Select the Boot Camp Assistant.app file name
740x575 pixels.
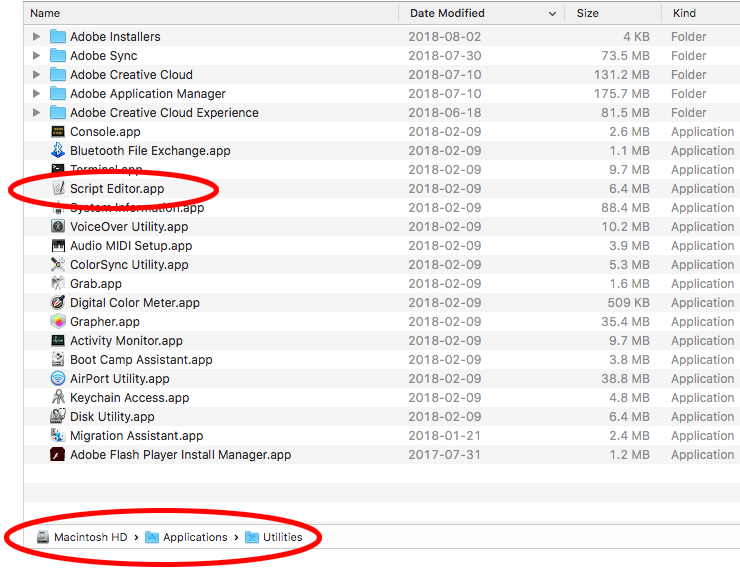pos(141,360)
